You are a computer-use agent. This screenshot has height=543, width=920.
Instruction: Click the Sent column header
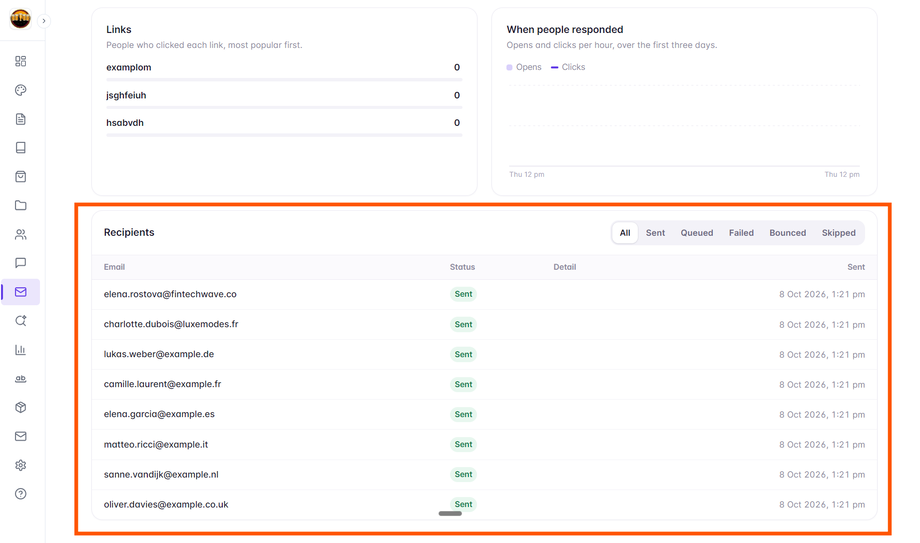click(856, 267)
